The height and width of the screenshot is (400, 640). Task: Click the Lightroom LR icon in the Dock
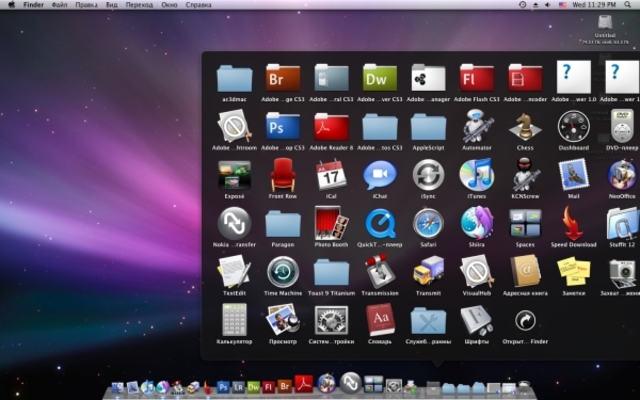pyautogui.click(x=238, y=387)
